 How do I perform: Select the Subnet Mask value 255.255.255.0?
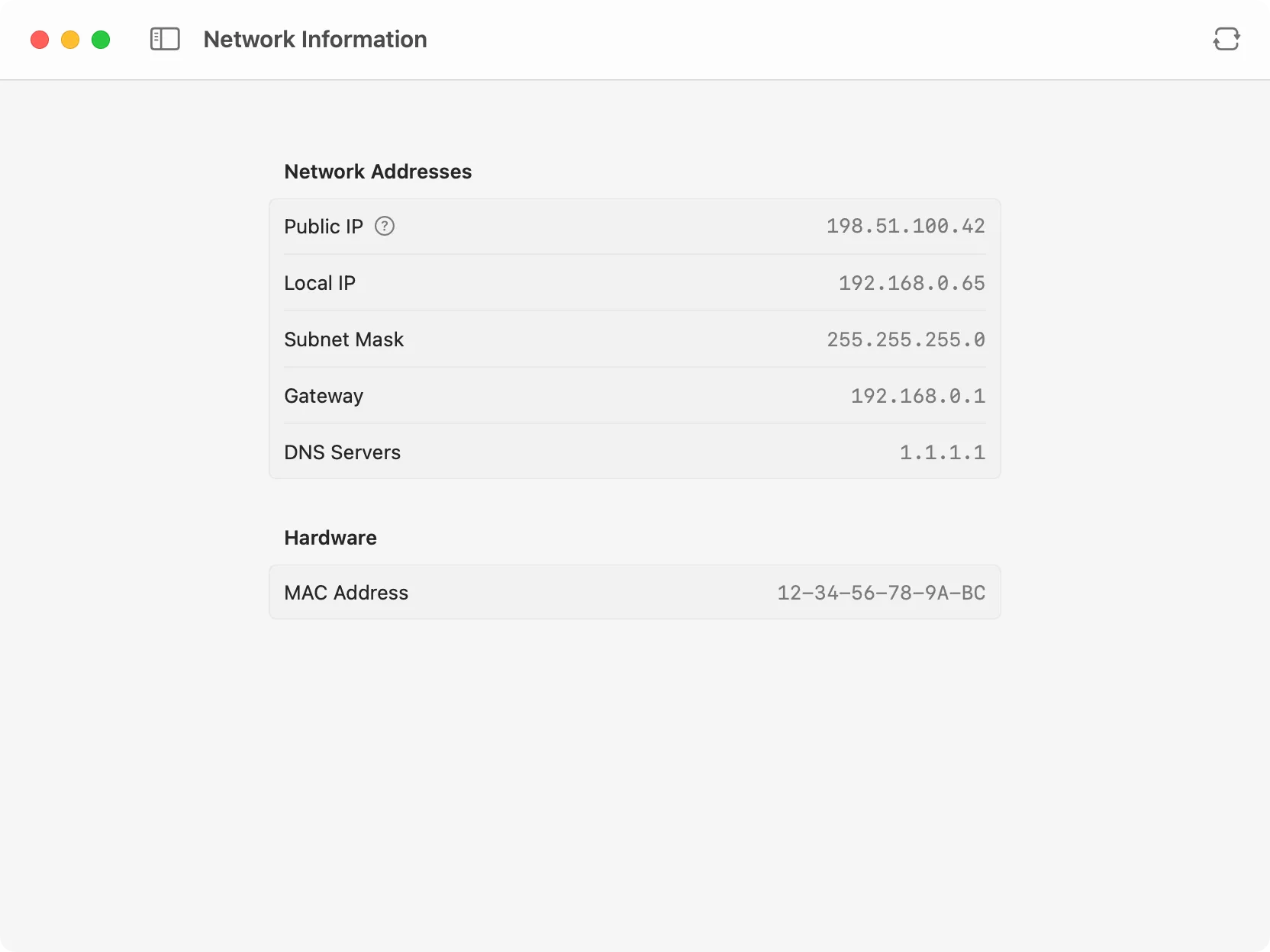point(905,339)
